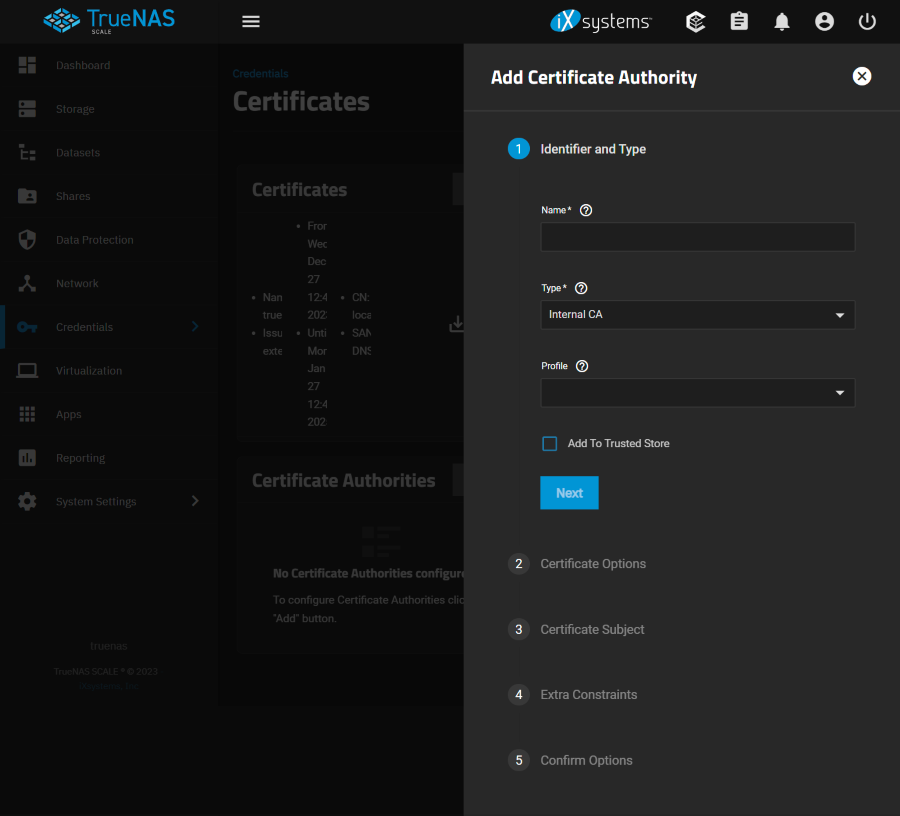This screenshot has height=816, width=900.
Task: Click help icon next to Type
Action: [581, 288]
